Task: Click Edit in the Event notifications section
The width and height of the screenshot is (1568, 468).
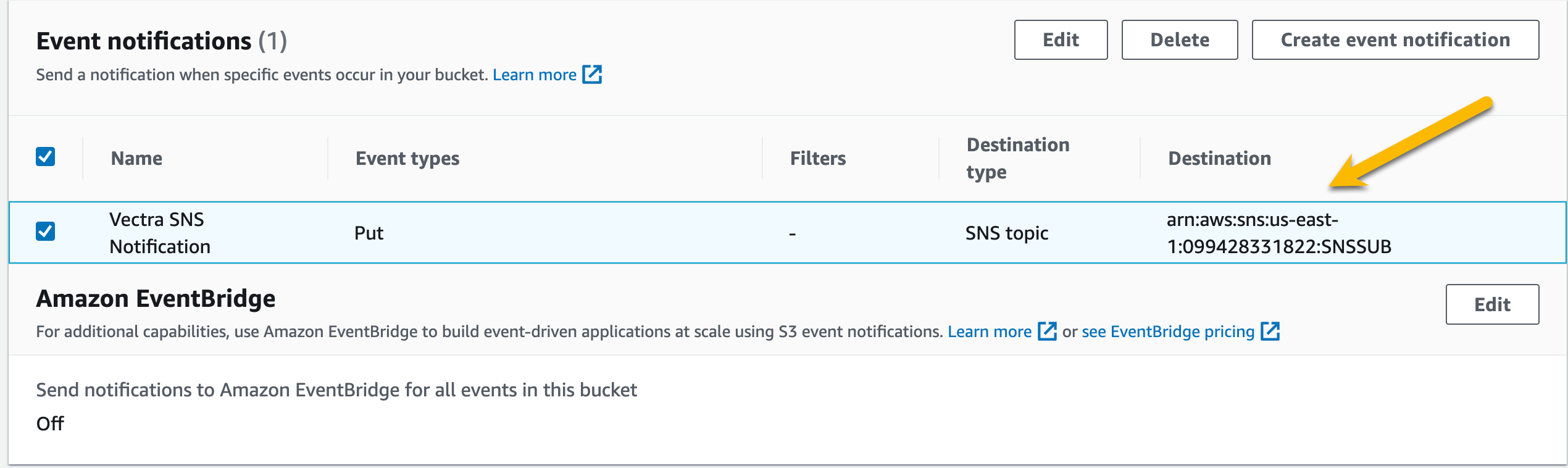Action: 1061,40
